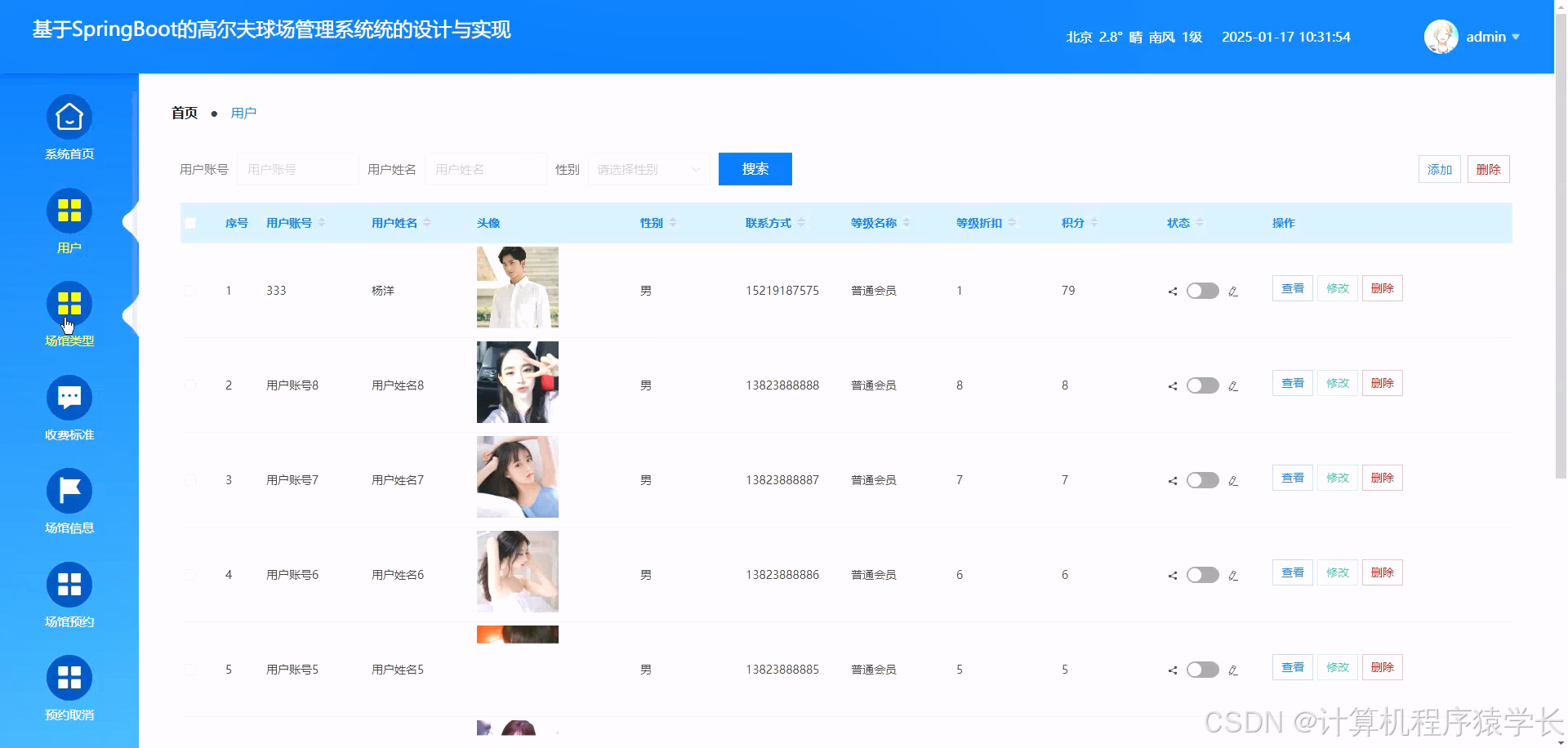Click the 添加 add button
Image resolution: width=1568 pixels, height=748 pixels.
(x=1439, y=169)
